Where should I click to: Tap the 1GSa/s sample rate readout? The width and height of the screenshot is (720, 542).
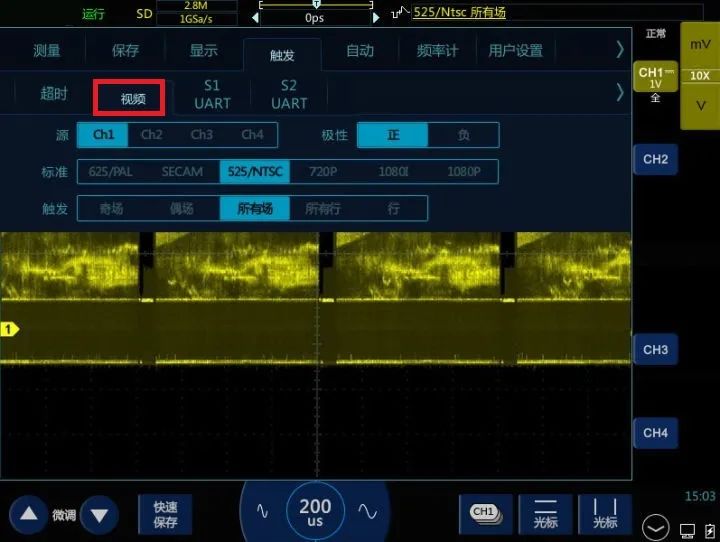pos(197,19)
